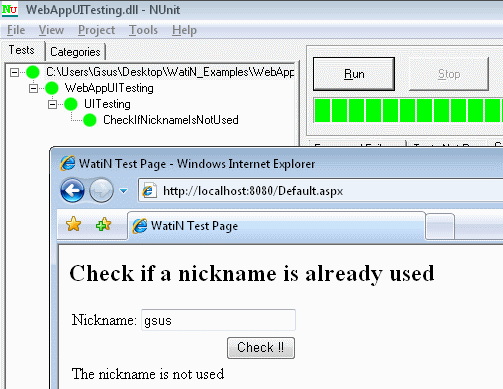Click green status circle beside WebAppUITesting
Image resolution: width=503 pixels, height=389 pixels.
point(52,88)
